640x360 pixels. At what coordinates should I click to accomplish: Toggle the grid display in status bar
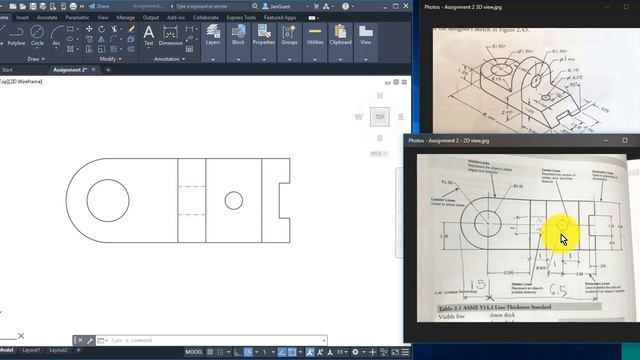(210, 352)
